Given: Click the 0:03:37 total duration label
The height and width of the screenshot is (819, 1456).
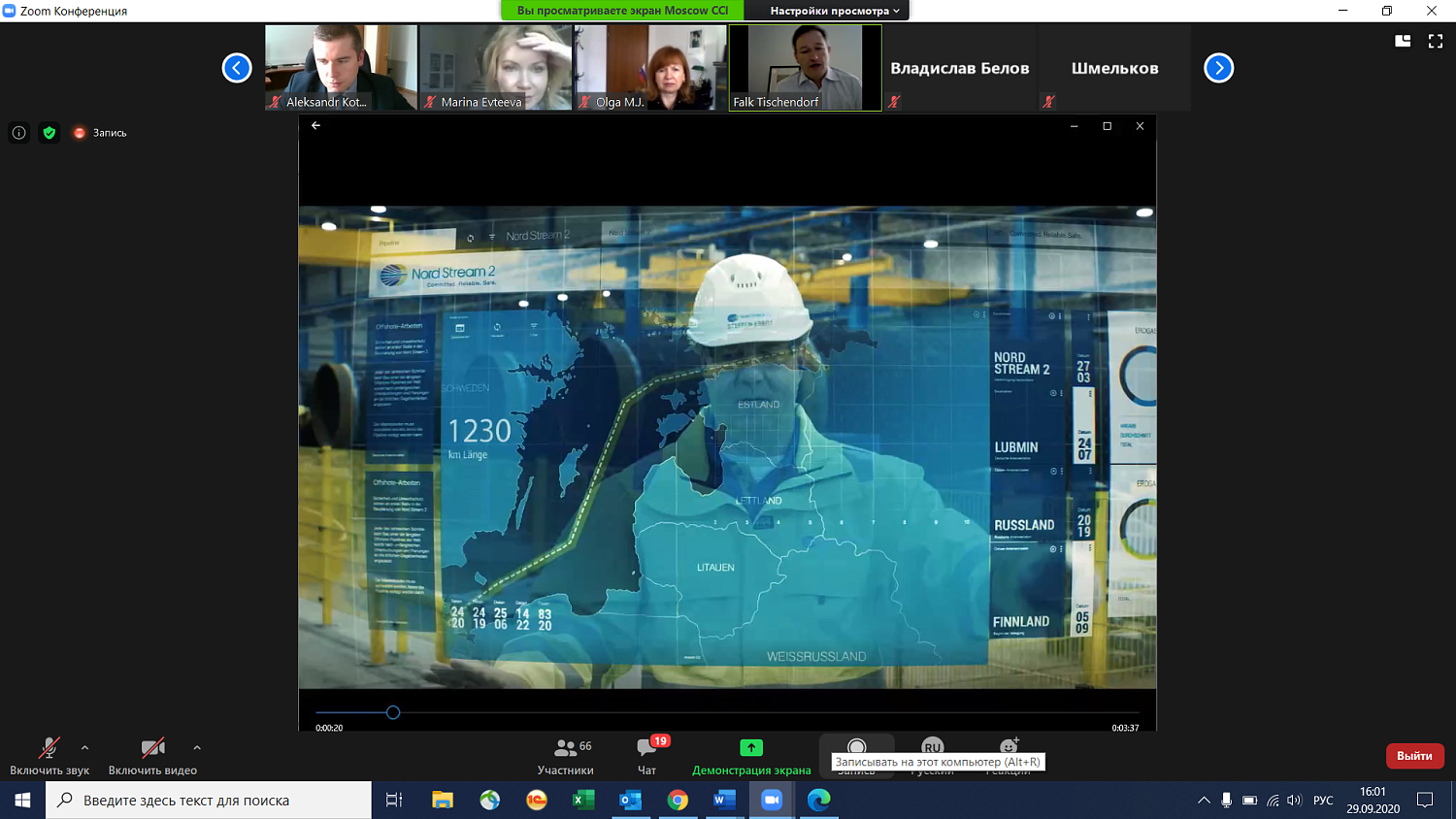Looking at the screenshot, I should coord(1125,728).
